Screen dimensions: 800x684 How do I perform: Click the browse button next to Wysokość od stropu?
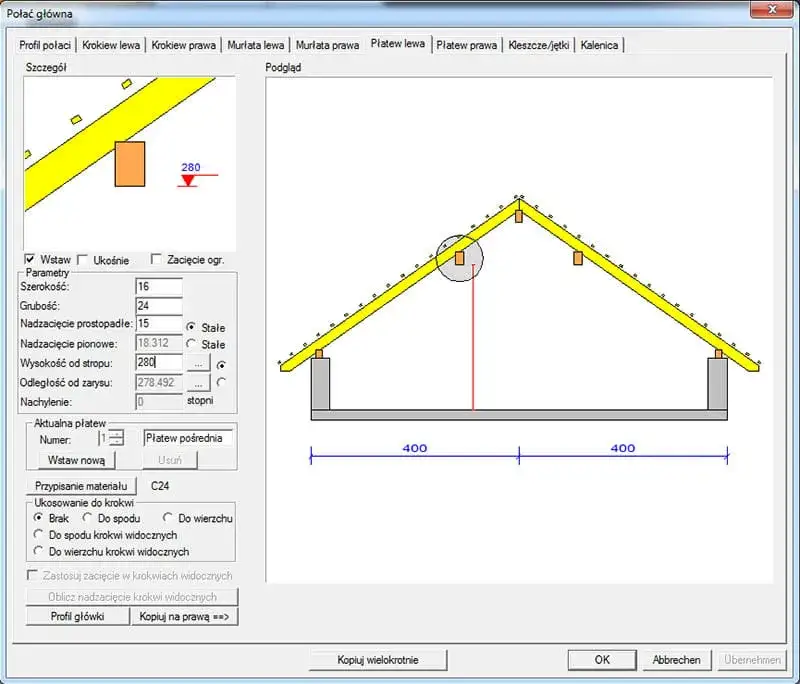(198, 363)
